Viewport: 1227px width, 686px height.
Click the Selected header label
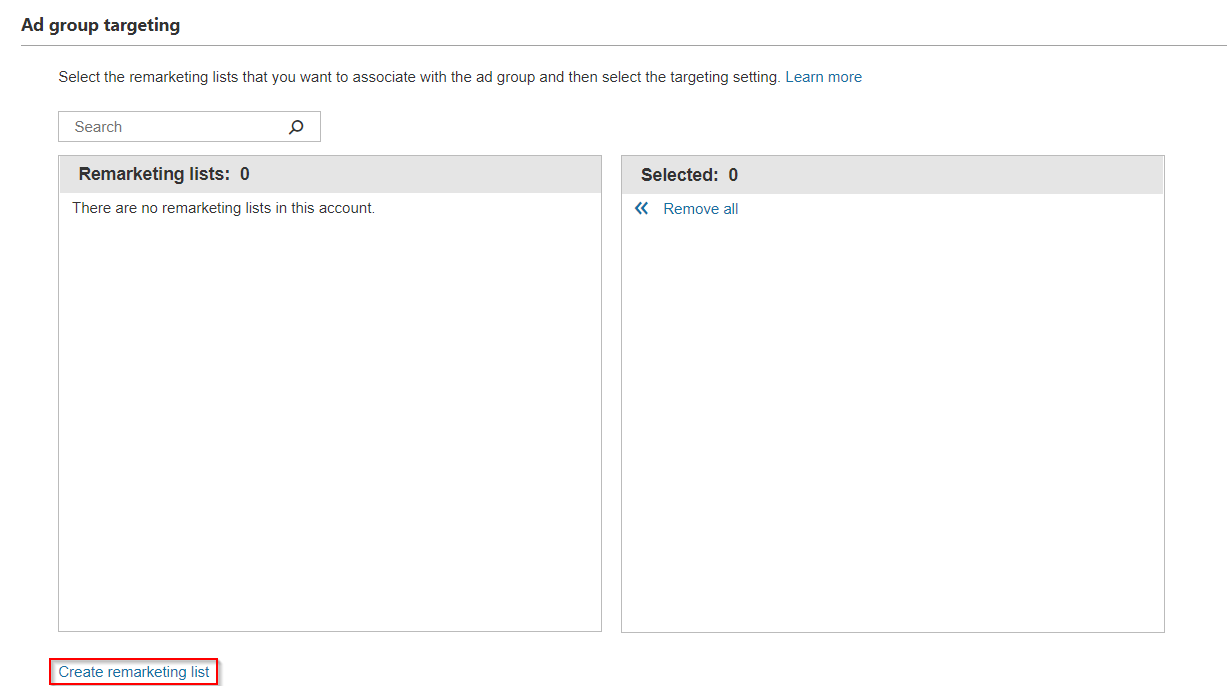[679, 175]
